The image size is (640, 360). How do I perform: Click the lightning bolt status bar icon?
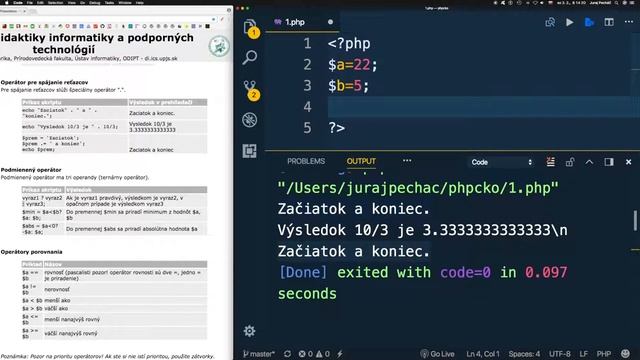[x=340, y=354]
